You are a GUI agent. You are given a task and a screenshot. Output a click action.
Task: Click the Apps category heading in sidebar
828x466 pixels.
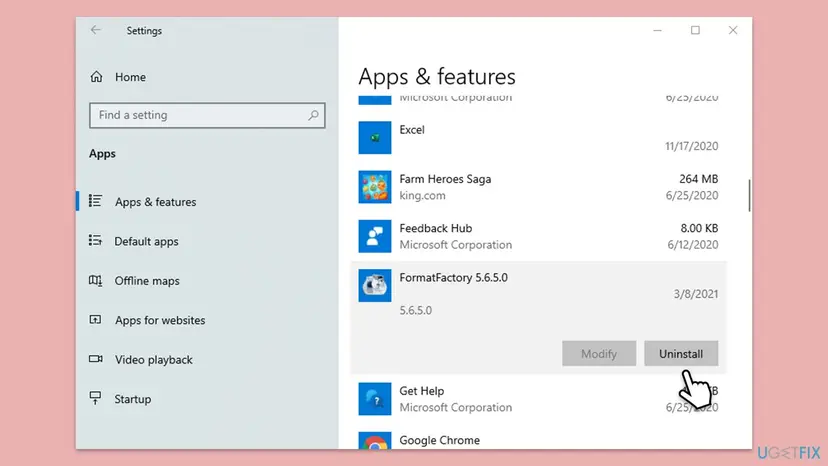click(102, 154)
